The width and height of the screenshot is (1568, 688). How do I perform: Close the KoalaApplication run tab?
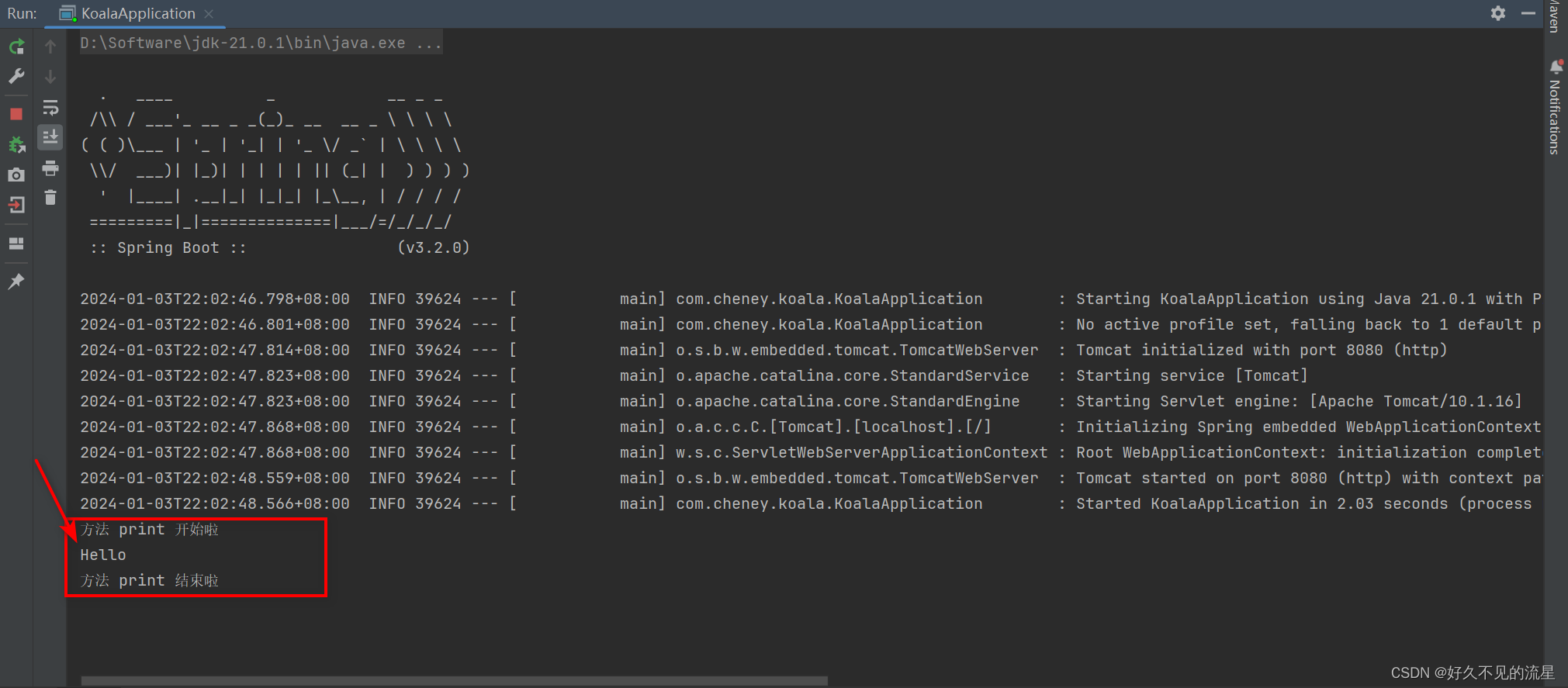click(x=209, y=13)
